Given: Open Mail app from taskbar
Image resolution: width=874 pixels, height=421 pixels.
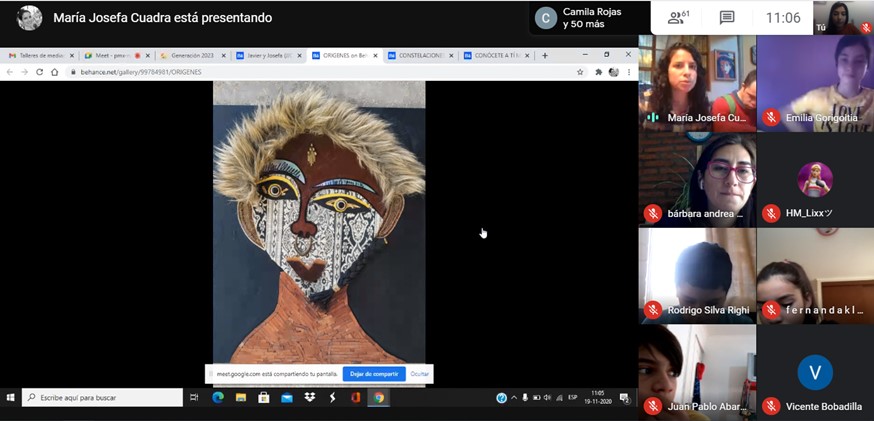Looking at the screenshot, I should point(287,398).
